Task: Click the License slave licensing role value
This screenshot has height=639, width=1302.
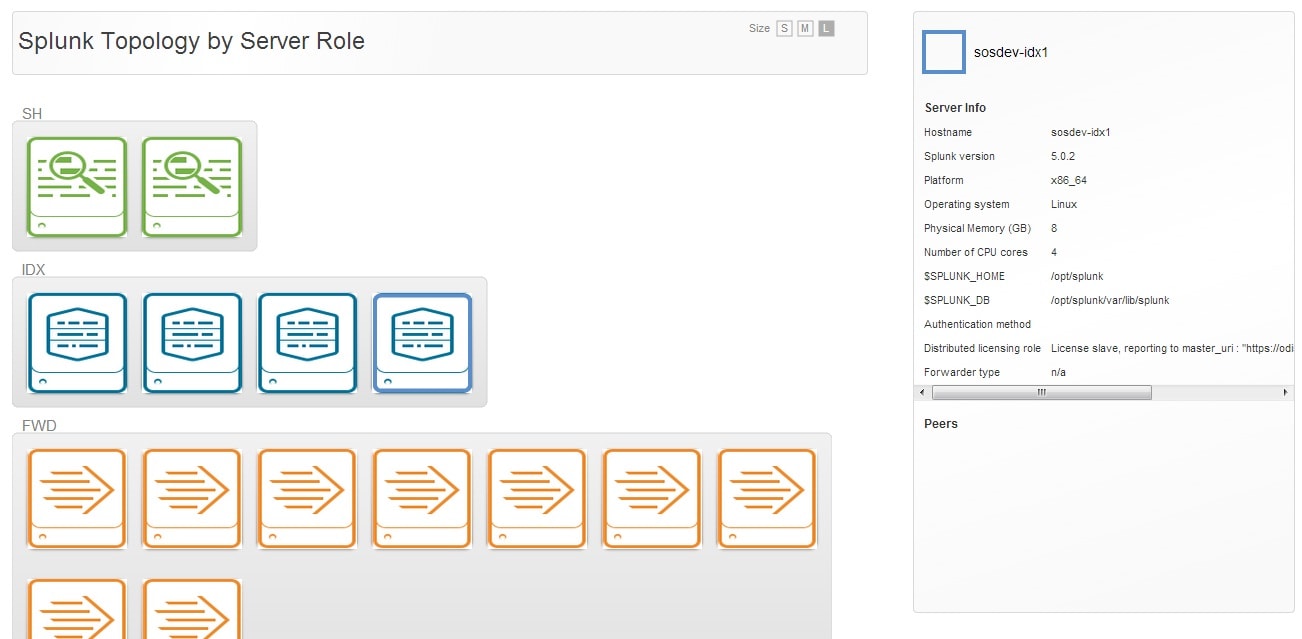Action: (x=1173, y=348)
